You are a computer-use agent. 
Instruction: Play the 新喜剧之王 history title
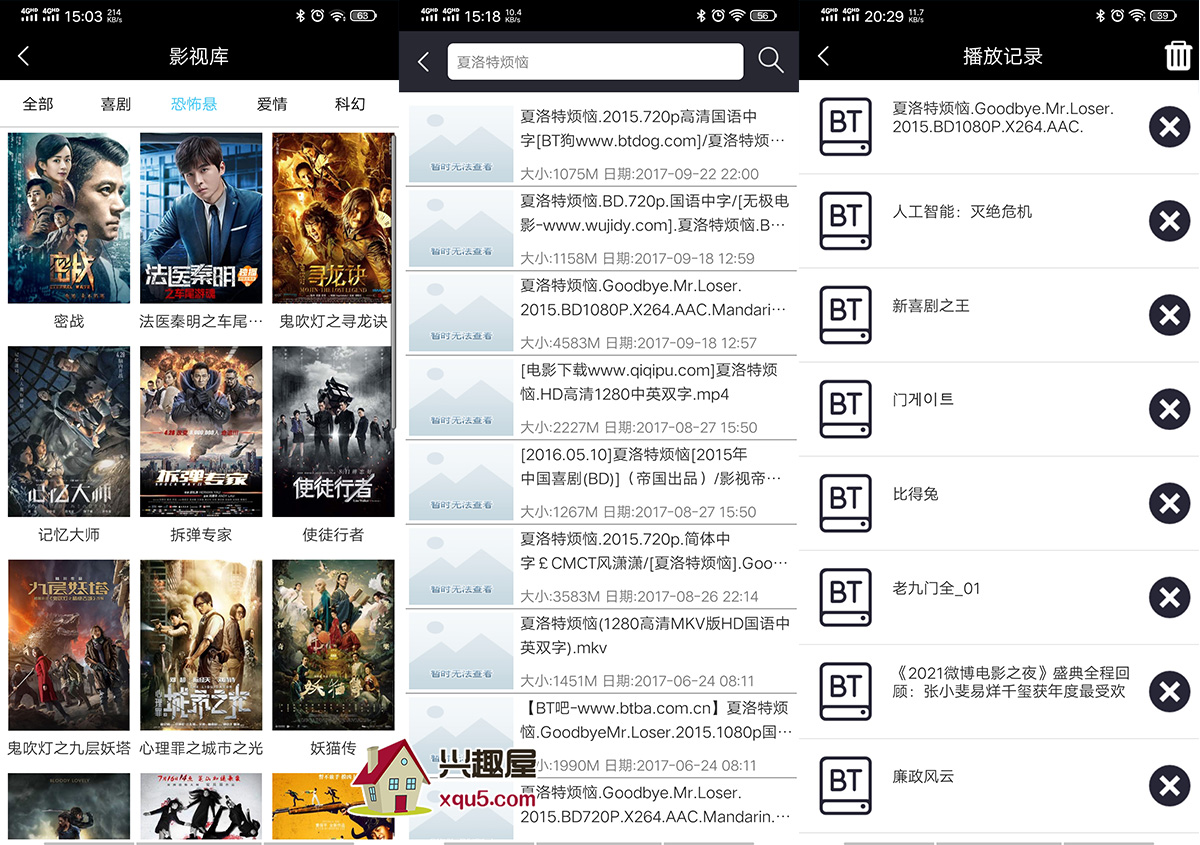click(931, 306)
